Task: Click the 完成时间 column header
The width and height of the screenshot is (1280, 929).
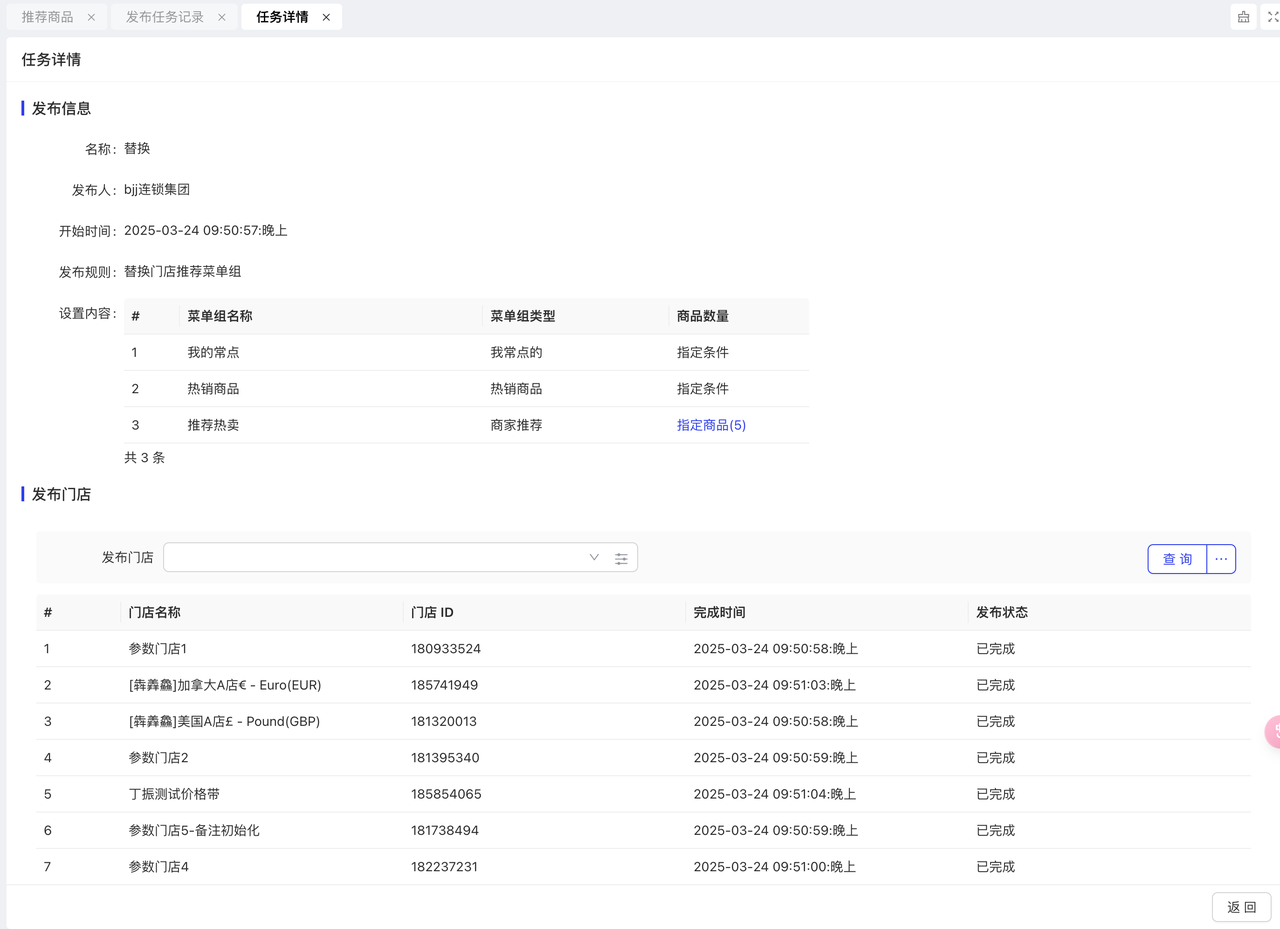Action: tap(719, 612)
